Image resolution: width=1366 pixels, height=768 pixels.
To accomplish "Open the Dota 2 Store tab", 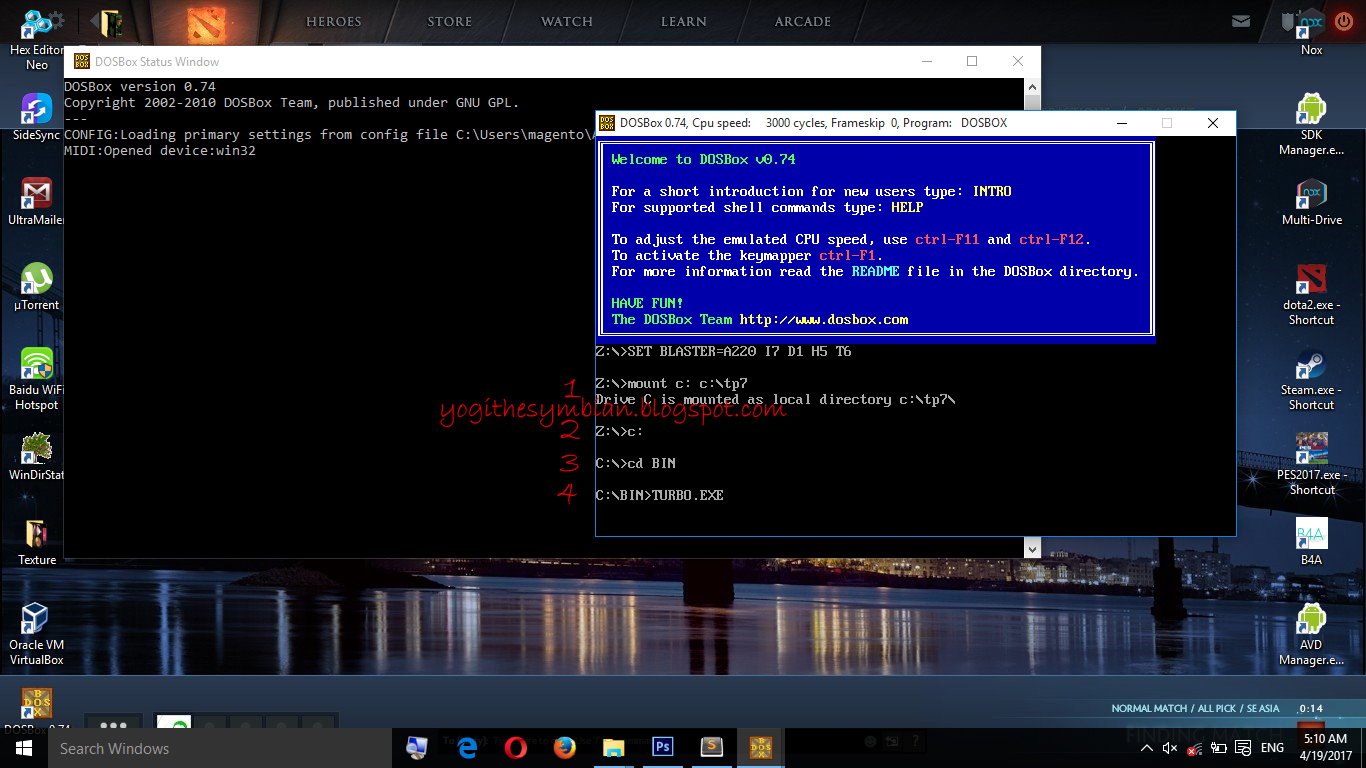I will coord(450,21).
